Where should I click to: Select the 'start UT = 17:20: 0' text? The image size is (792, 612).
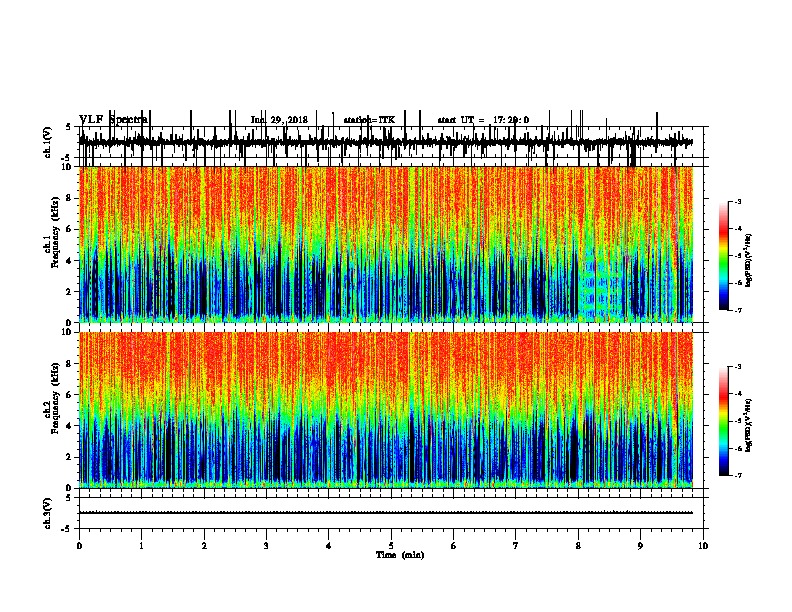pyautogui.click(x=483, y=120)
